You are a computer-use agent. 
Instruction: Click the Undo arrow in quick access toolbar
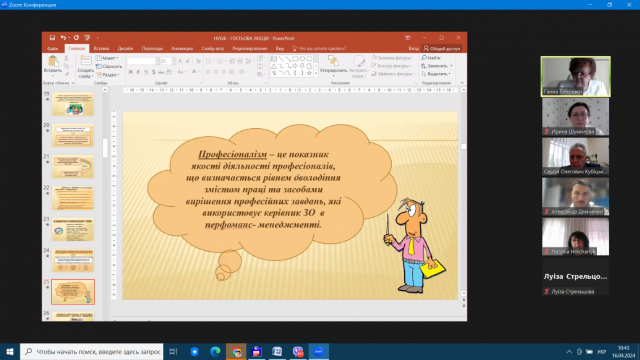[x=63, y=38]
